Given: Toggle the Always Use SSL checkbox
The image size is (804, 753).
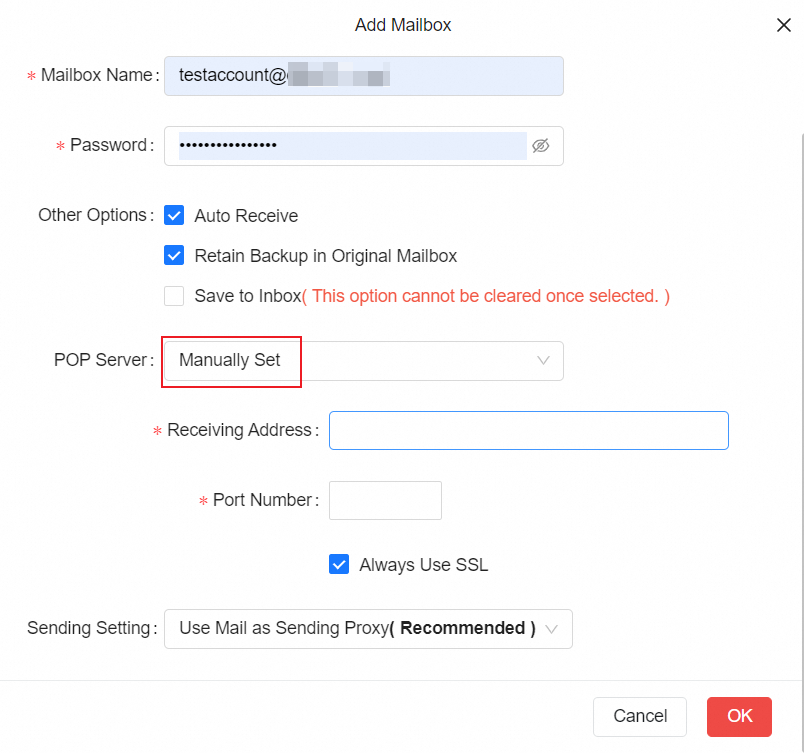Looking at the screenshot, I should [339, 564].
